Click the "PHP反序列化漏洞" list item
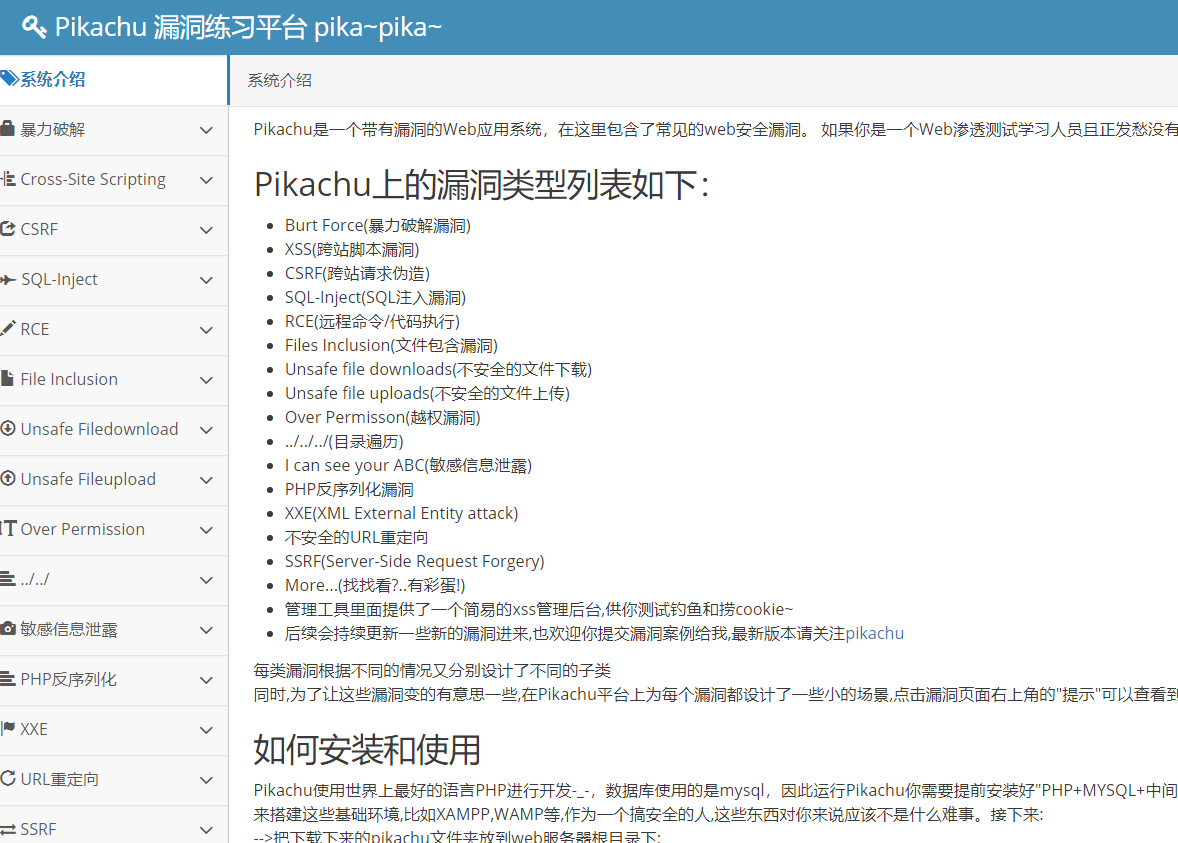Viewport: 1178px width, 843px height. [349, 489]
